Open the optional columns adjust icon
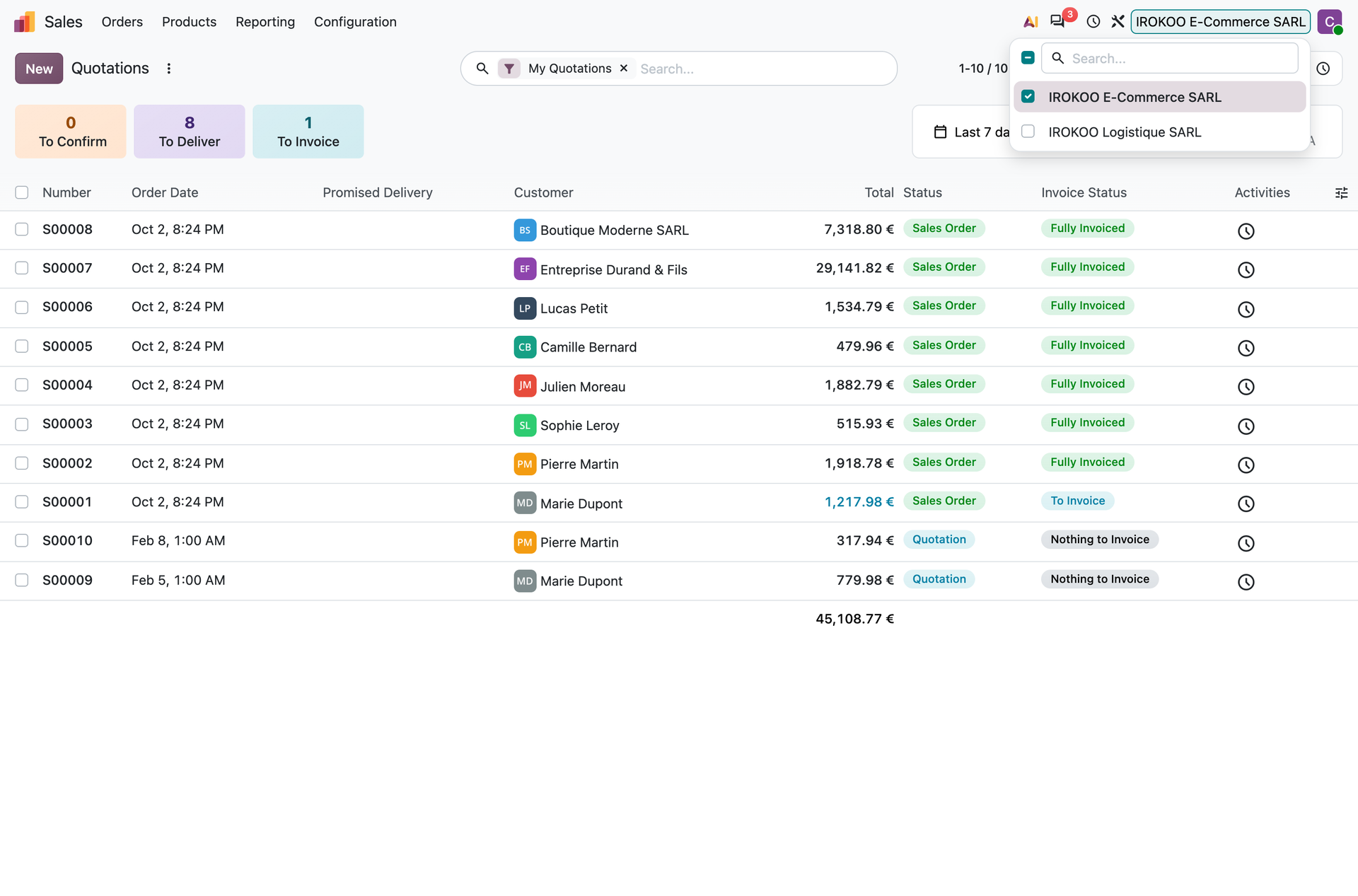This screenshot has width=1358, height=896. (1341, 193)
